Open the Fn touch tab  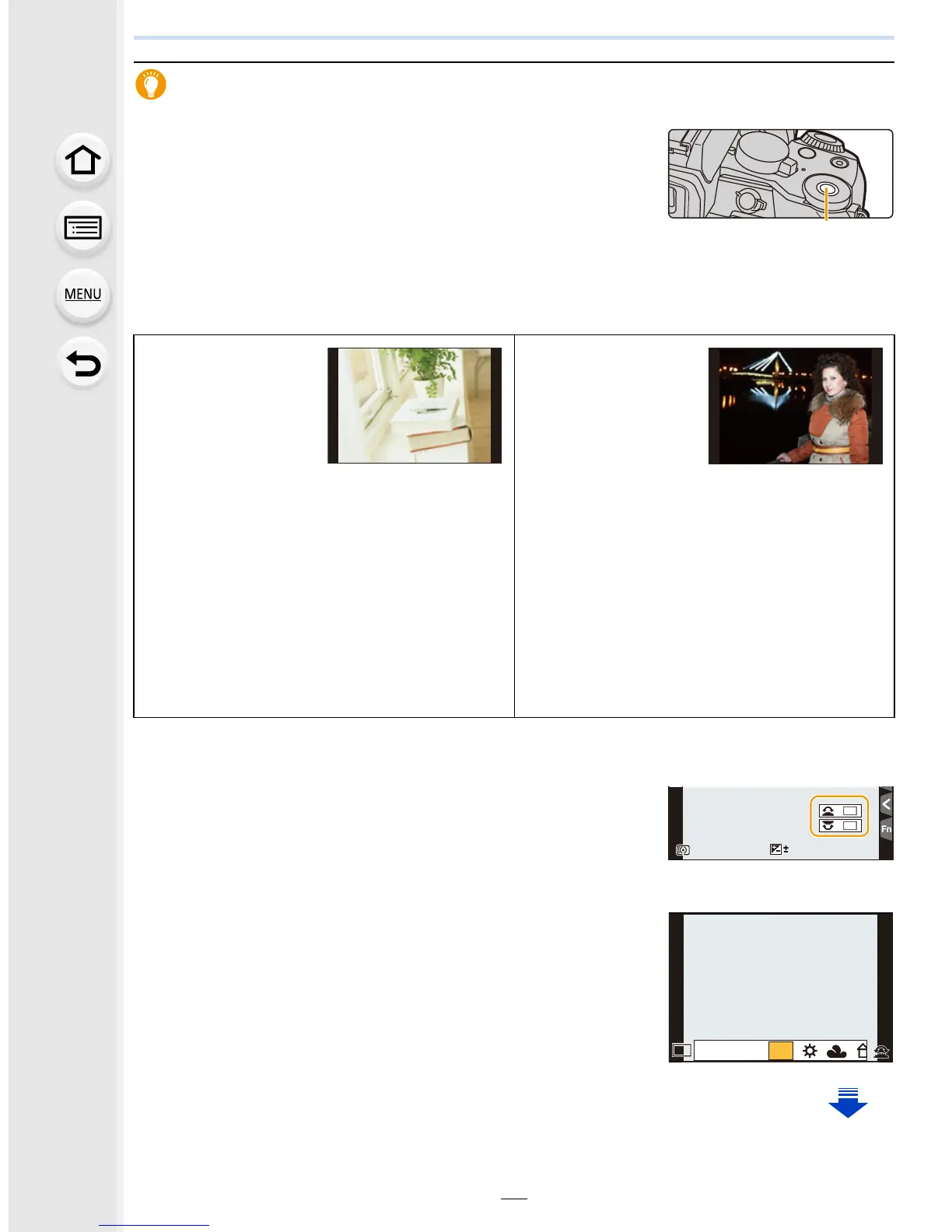(x=886, y=829)
